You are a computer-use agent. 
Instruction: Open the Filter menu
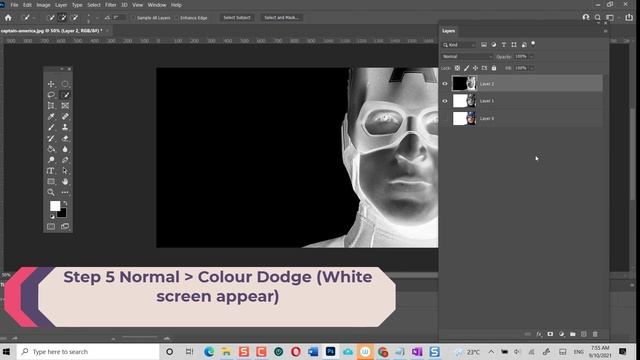click(111, 5)
